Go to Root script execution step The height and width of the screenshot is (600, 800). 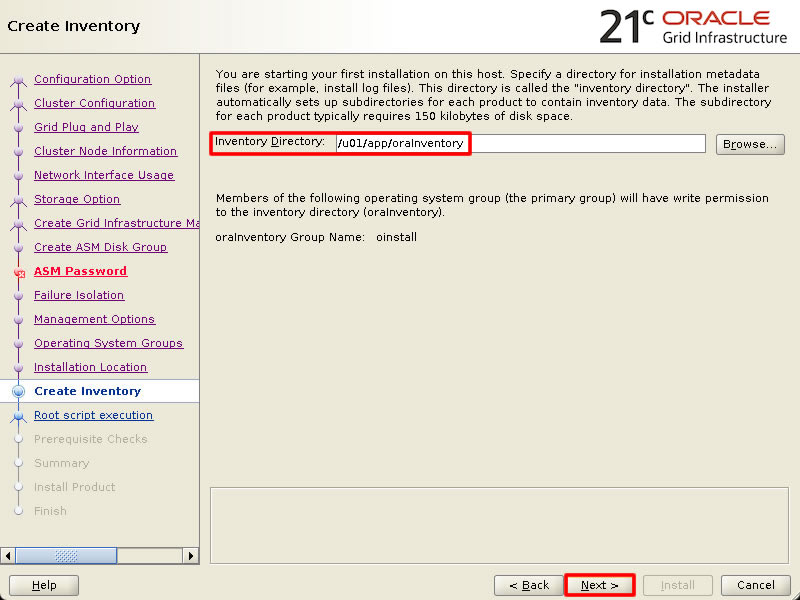tap(93, 415)
